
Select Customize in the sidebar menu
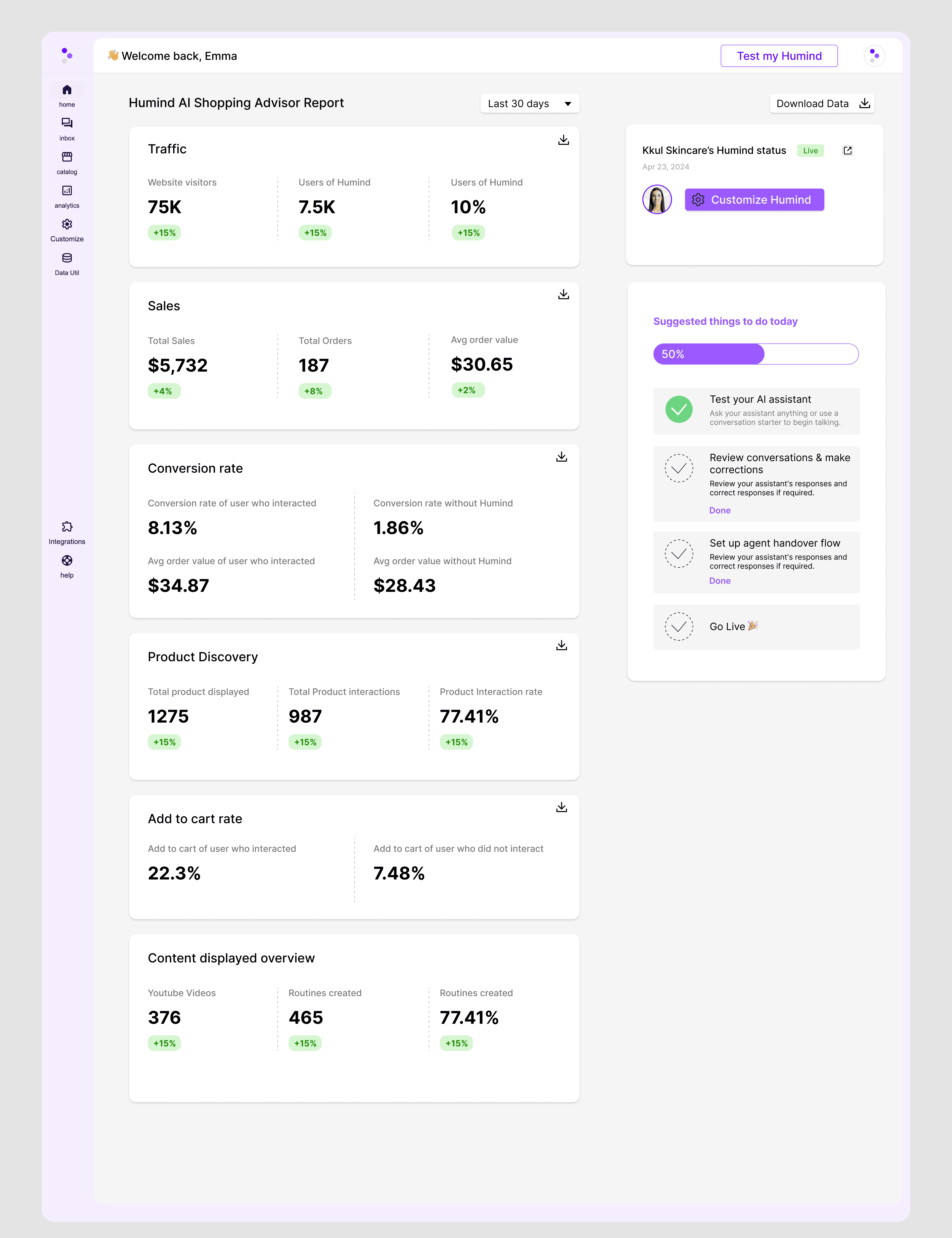click(x=67, y=225)
